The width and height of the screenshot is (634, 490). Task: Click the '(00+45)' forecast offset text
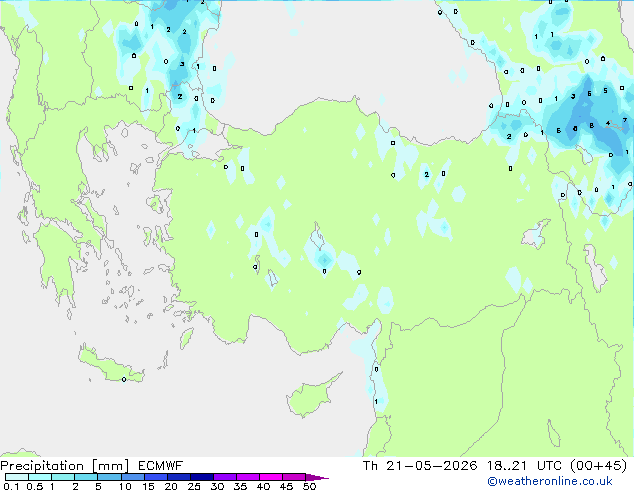pos(598,466)
